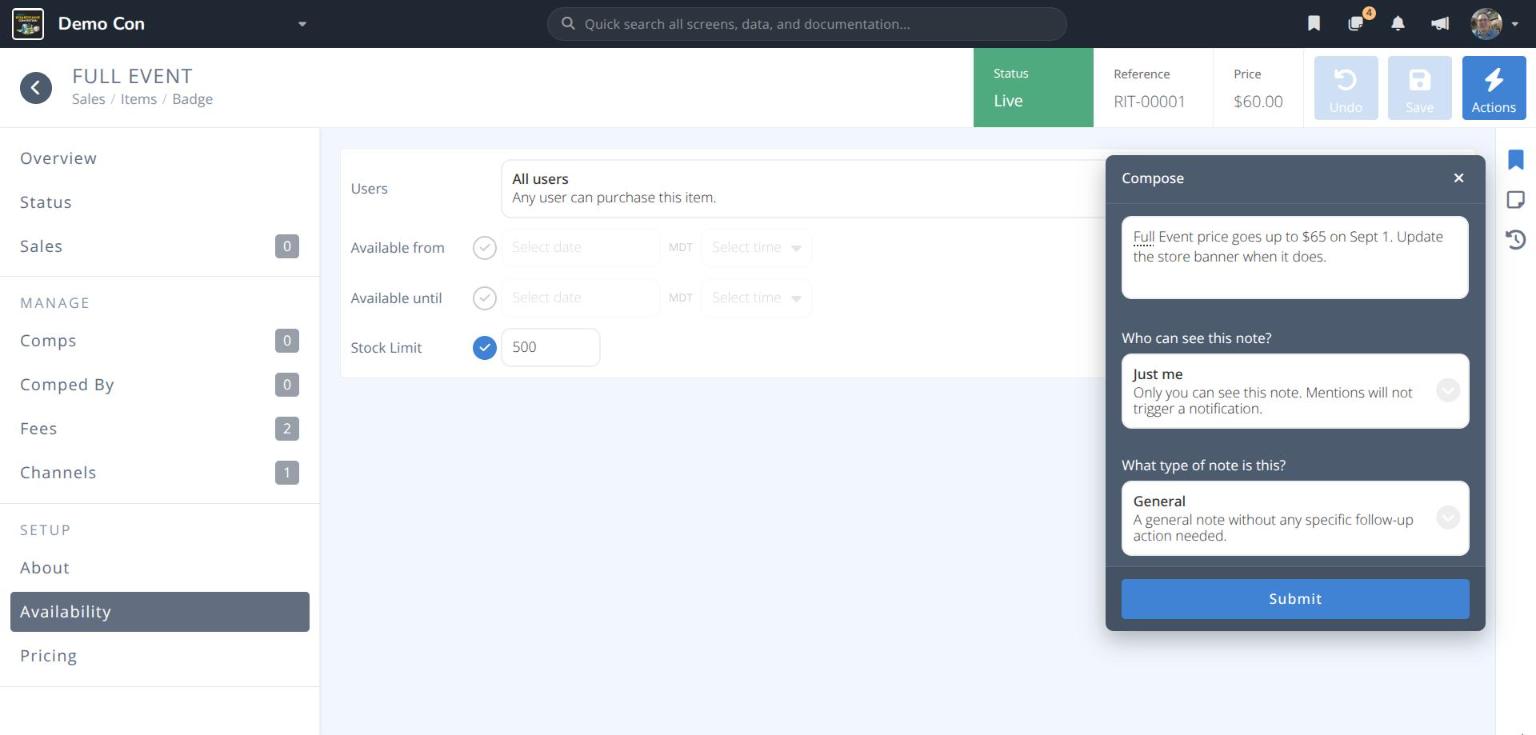The image size is (1536, 735).
Task: Open the Items breadcrumb link
Action: 138,99
